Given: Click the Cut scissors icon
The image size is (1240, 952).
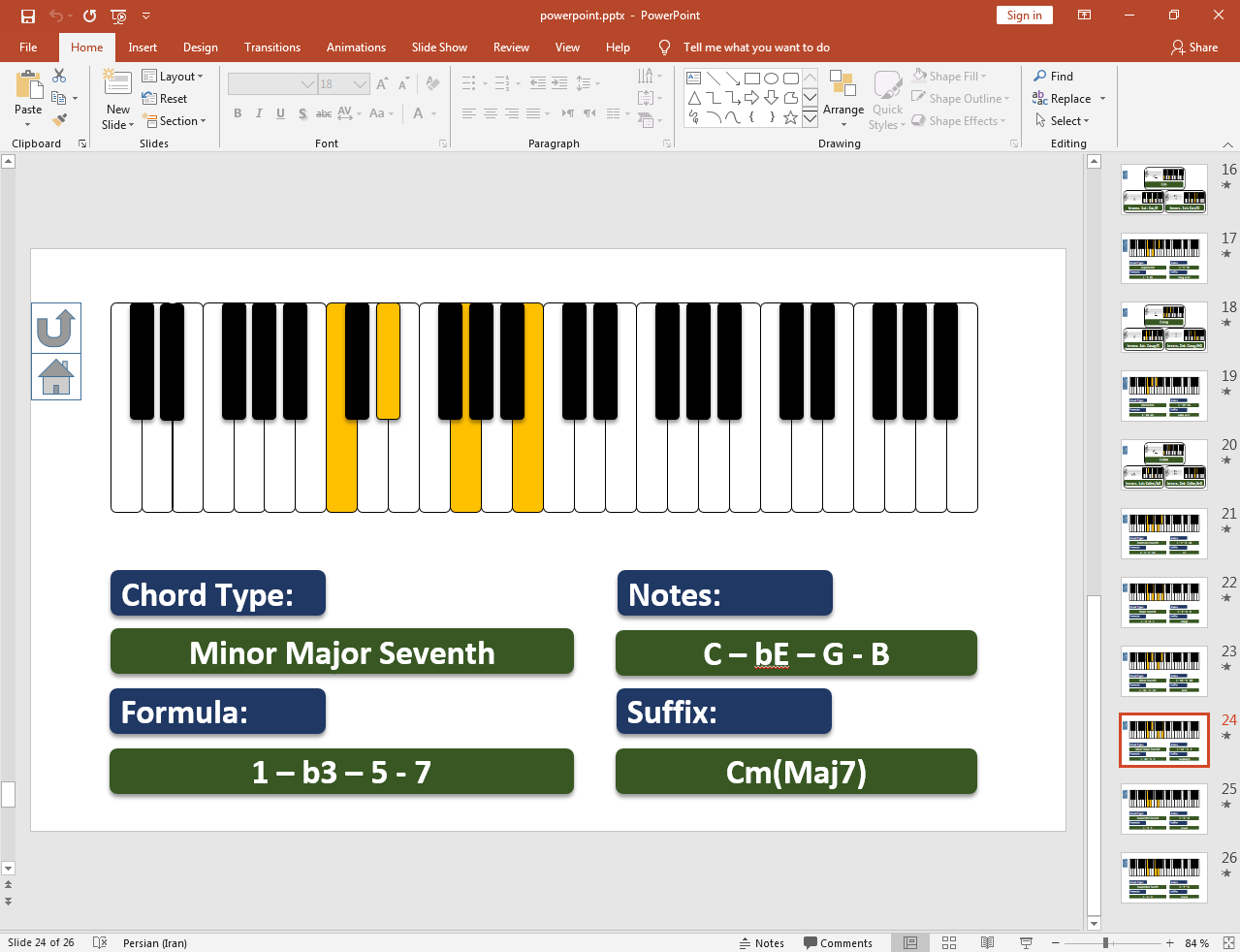Looking at the screenshot, I should (x=59, y=76).
